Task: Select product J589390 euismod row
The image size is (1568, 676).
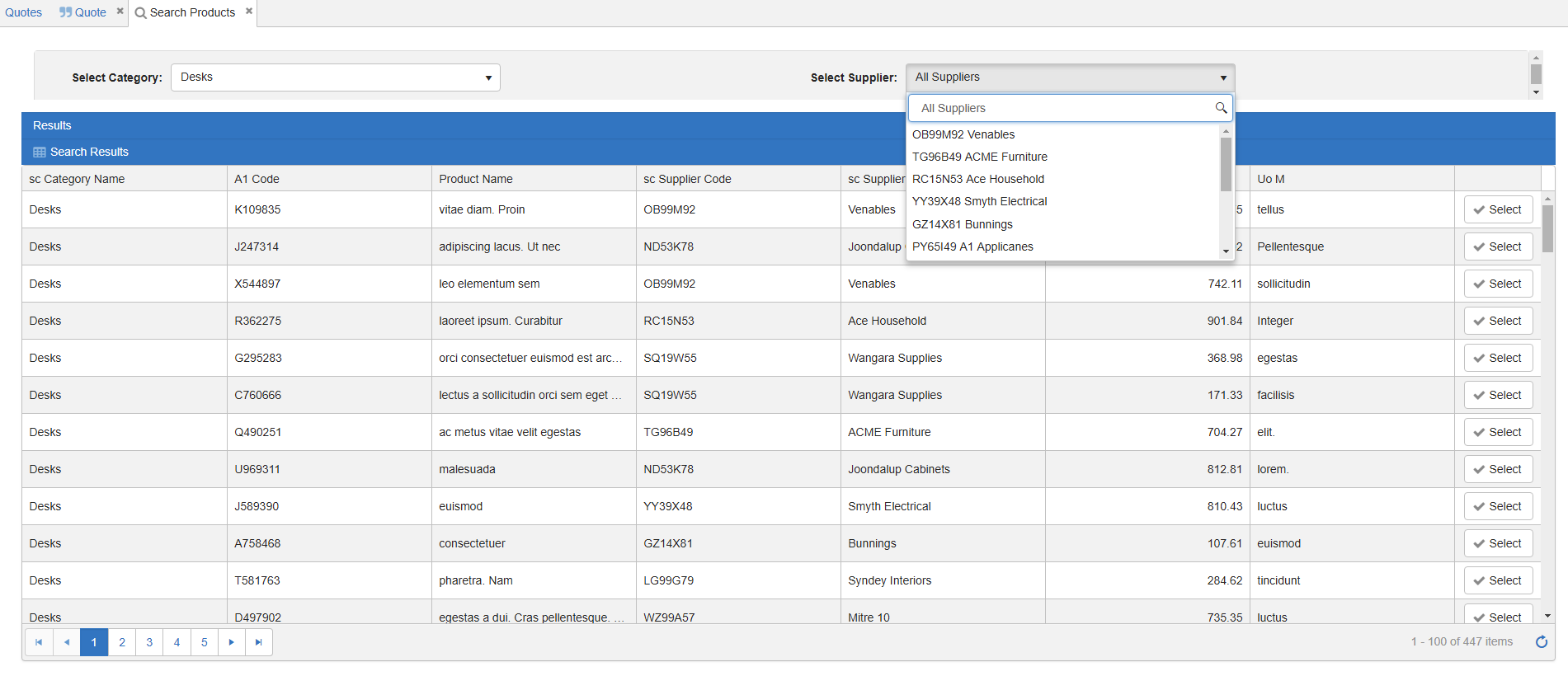Action: click(x=1498, y=506)
